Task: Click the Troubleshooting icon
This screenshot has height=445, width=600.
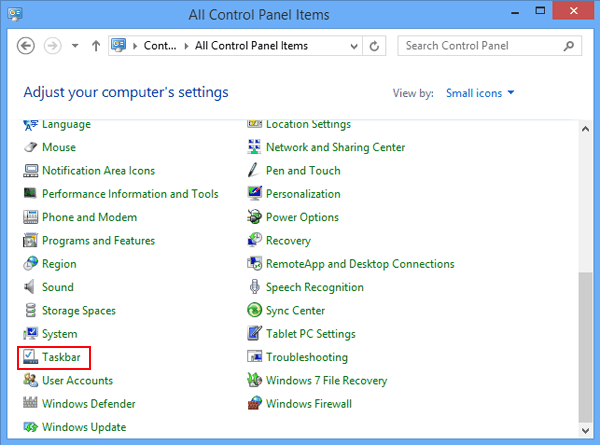Action: (254, 357)
